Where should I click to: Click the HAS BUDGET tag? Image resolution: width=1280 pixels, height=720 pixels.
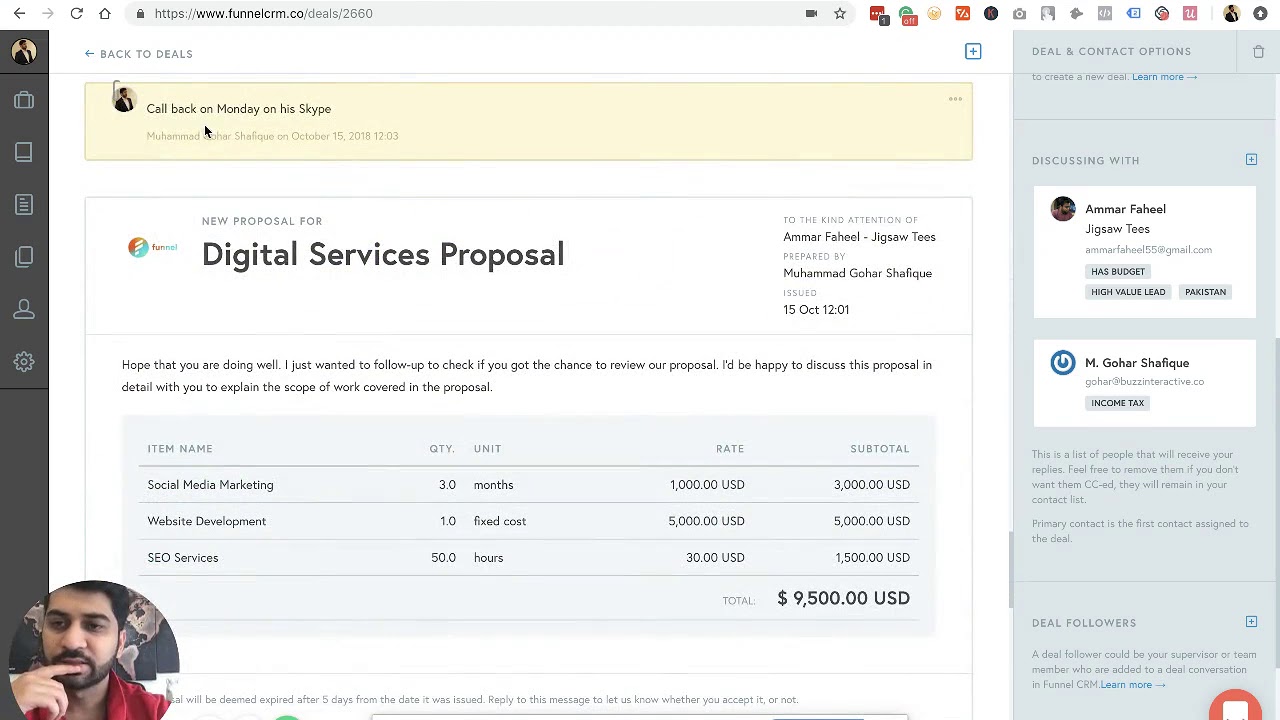[1118, 272]
